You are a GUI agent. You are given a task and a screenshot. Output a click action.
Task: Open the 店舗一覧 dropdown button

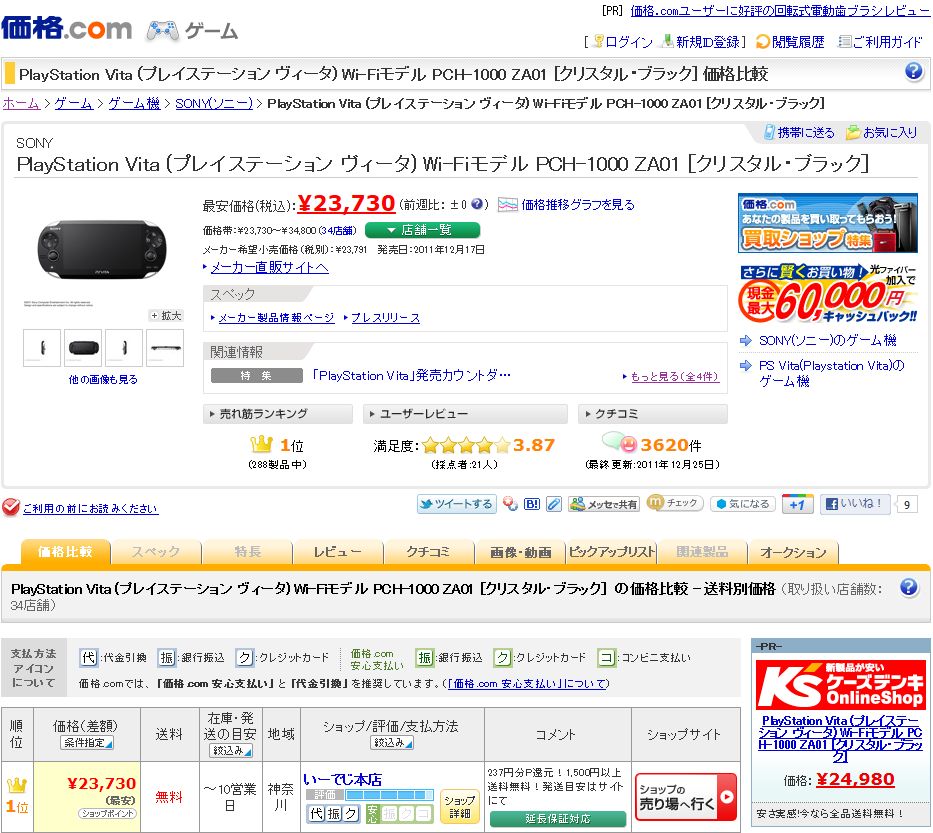click(422, 230)
